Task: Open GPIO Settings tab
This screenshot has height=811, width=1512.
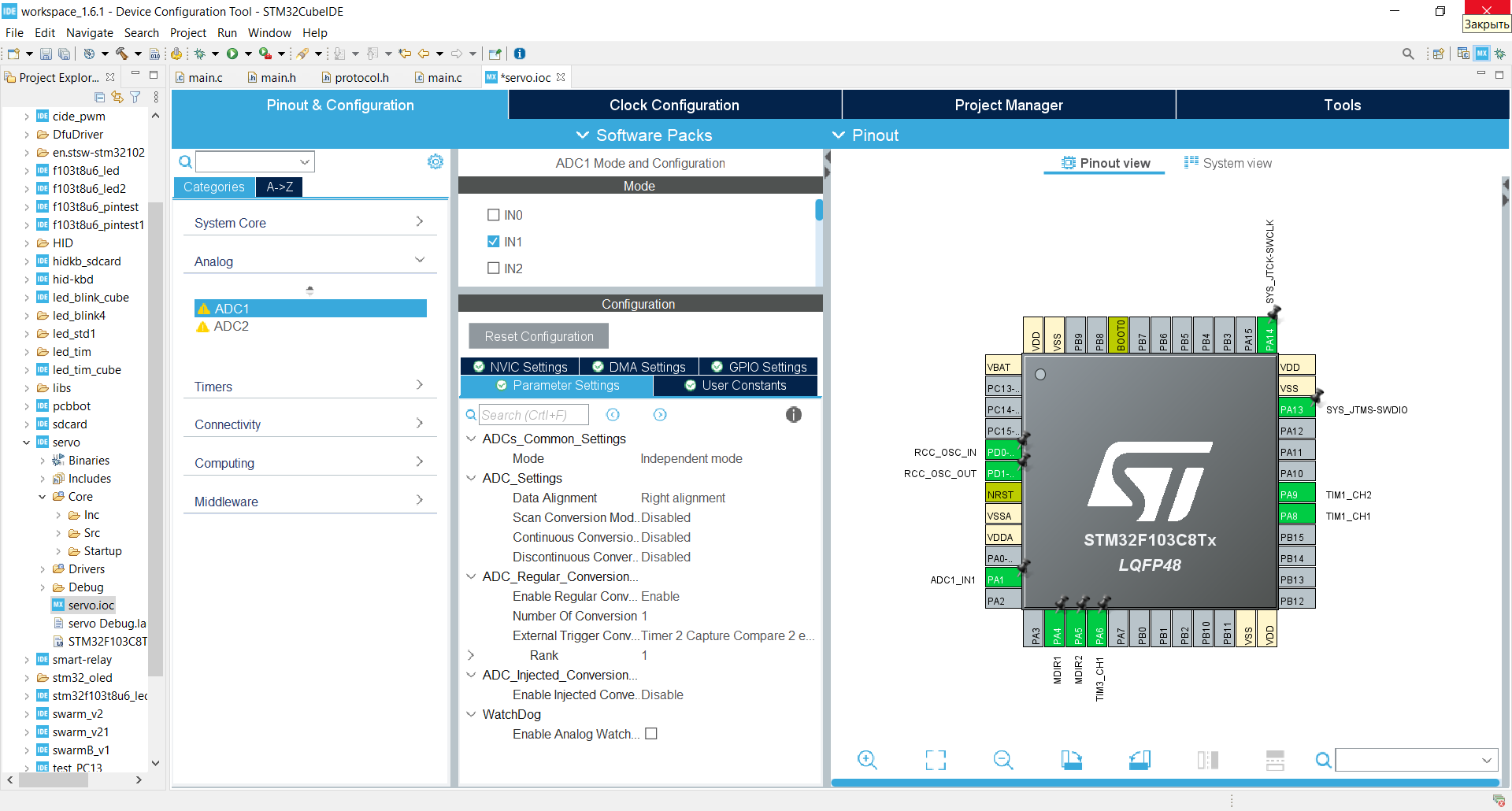Action: pyautogui.click(x=758, y=367)
